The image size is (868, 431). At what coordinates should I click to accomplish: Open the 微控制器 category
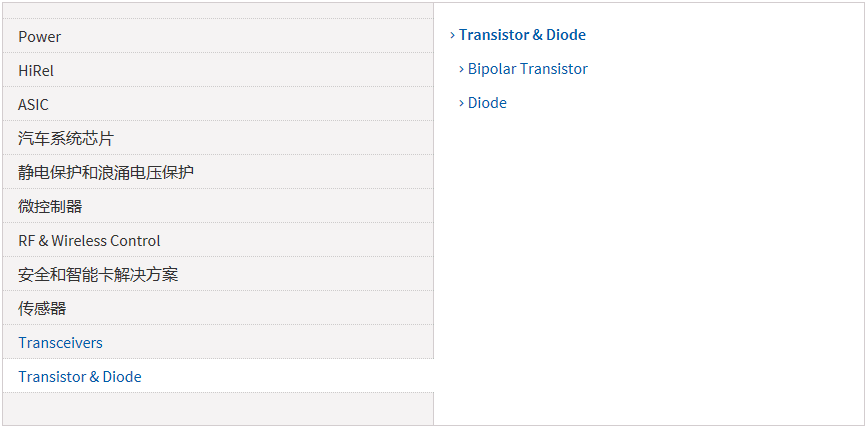[x=50, y=207]
